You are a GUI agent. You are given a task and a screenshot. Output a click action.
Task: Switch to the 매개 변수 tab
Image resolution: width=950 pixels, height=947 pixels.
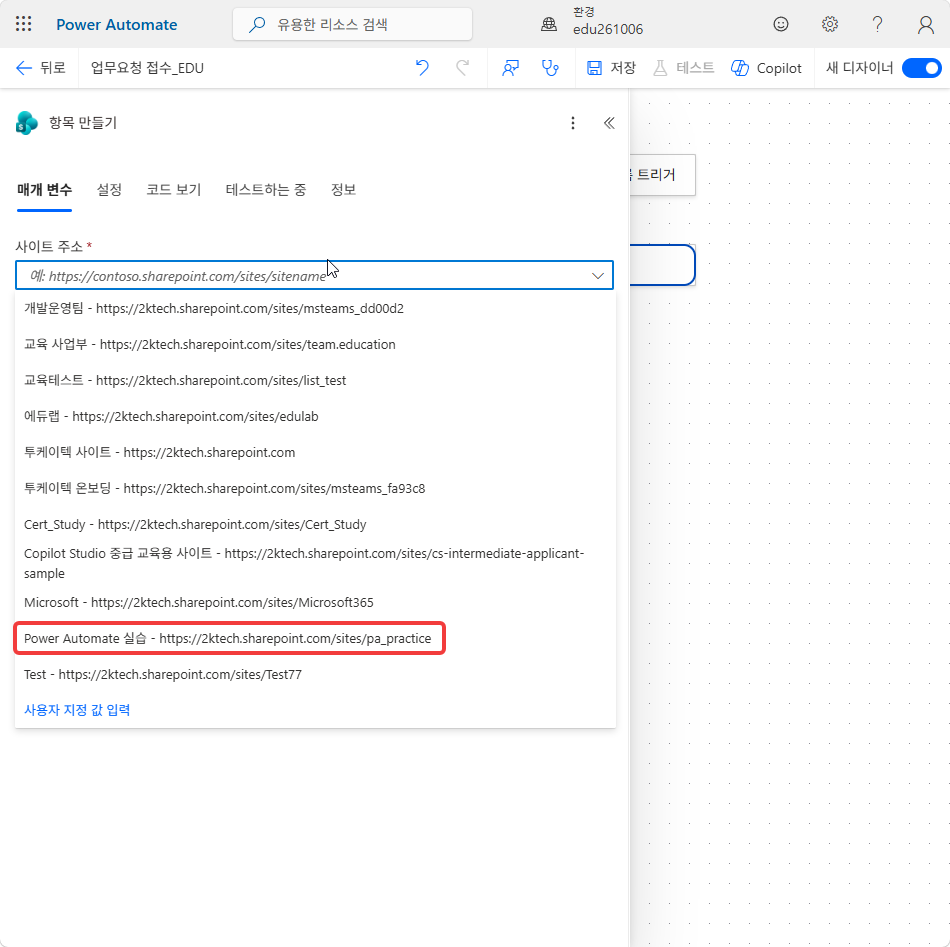(x=44, y=190)
